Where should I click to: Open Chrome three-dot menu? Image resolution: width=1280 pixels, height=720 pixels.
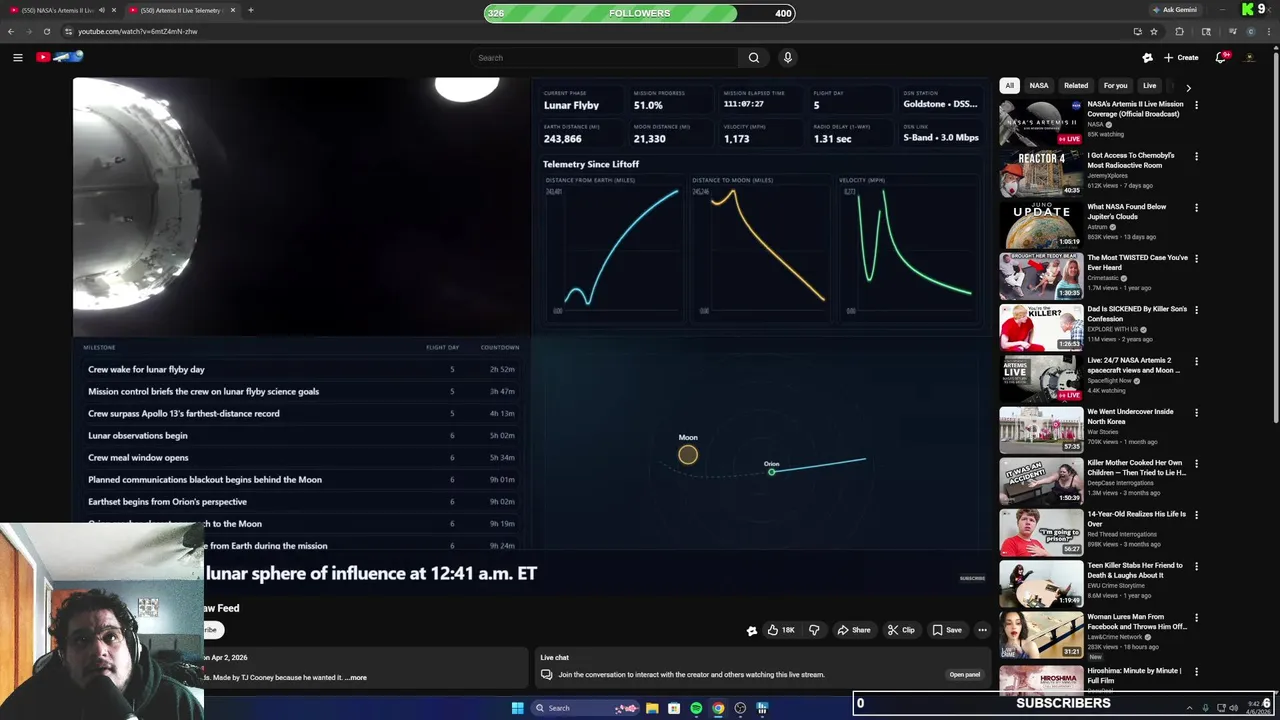pyautogui.click(x=1269, y=31)
